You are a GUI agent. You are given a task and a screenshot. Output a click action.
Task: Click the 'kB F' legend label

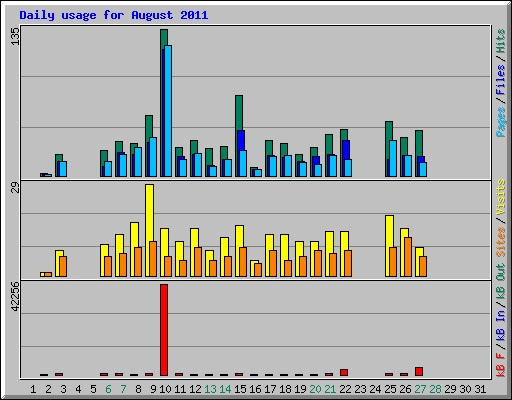click(x=500, y=365)
